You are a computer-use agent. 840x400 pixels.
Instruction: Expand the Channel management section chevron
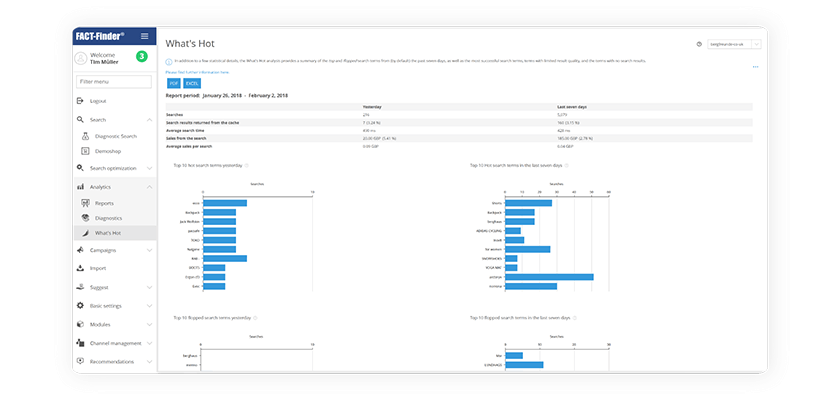[x=149, y=343]
